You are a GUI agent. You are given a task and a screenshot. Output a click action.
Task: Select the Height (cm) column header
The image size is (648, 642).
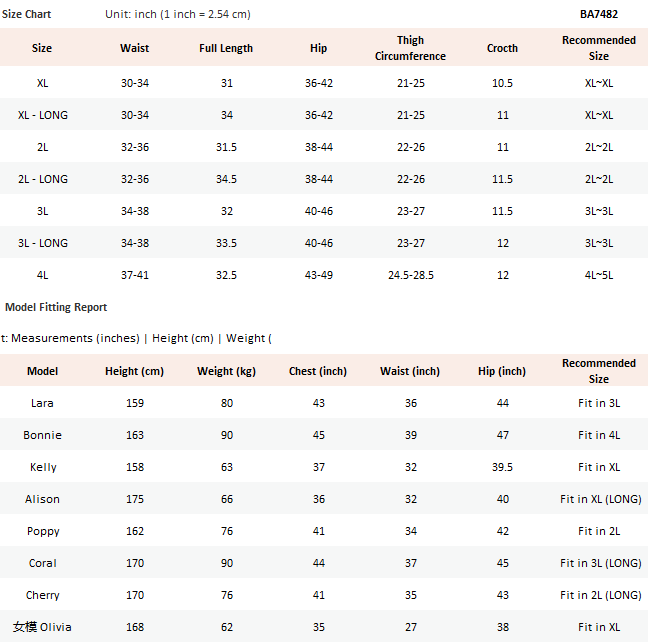(134, 371)
